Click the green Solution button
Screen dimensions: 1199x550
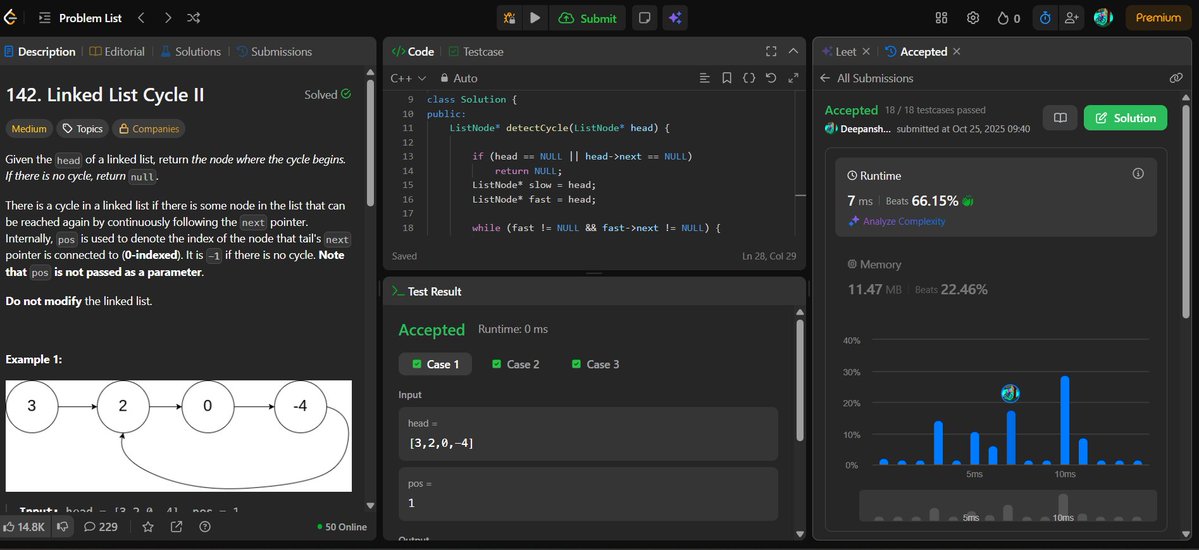1126,118
